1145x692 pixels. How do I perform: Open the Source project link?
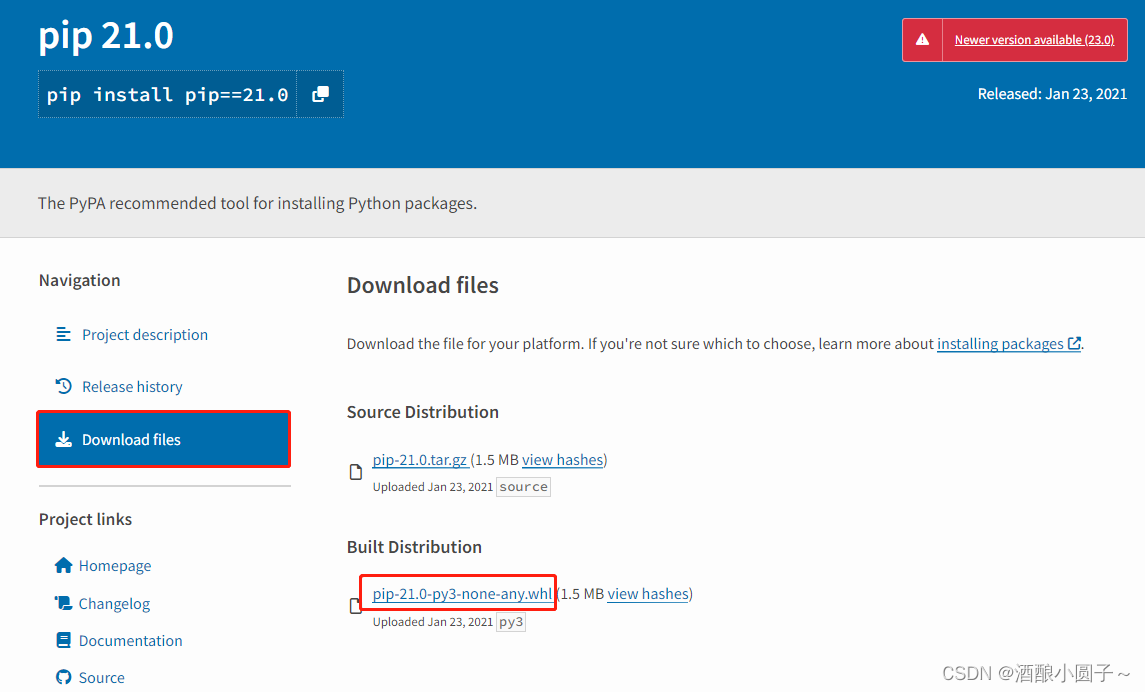102,677
